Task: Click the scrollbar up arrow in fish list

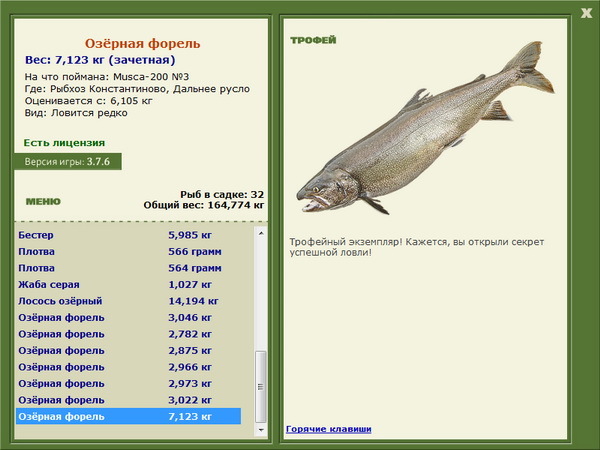Action: point(261,233)
